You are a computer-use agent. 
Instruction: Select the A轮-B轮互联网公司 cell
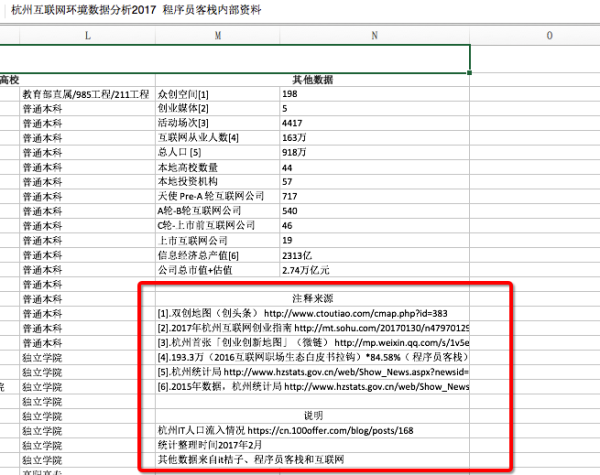click(218, 211)
